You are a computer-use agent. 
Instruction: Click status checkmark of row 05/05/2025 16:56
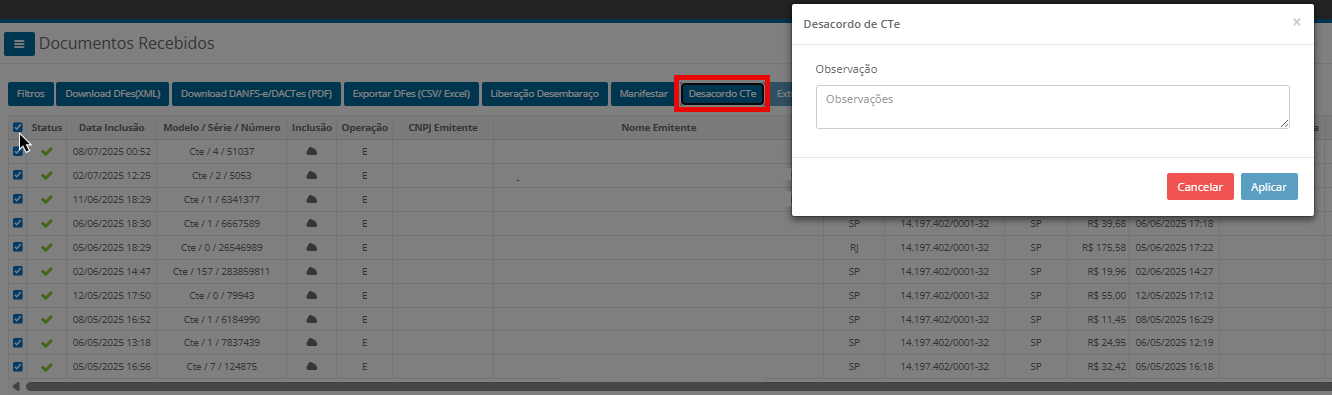tap(46, 367)
